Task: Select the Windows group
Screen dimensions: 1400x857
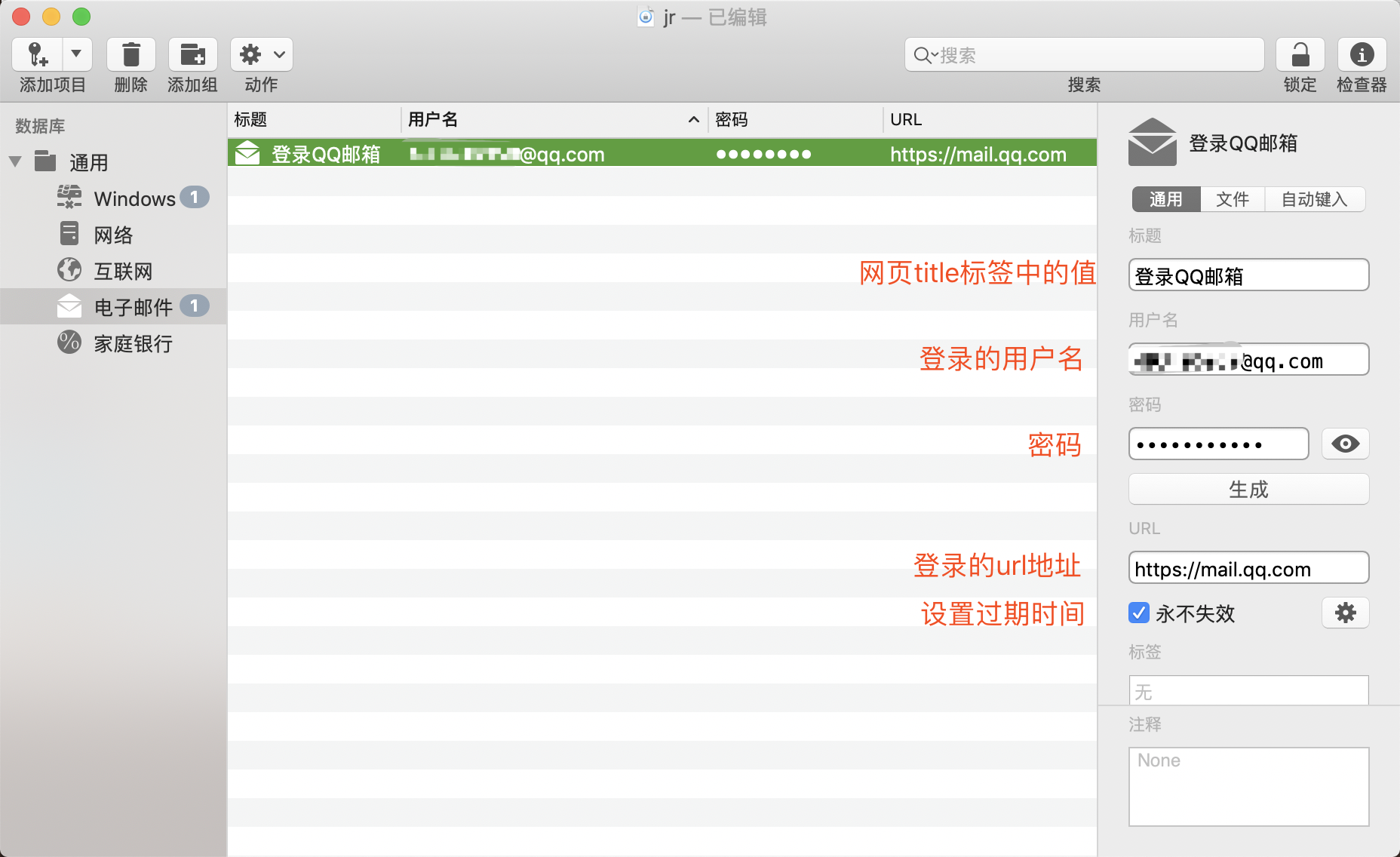Action: coord(133,198)
